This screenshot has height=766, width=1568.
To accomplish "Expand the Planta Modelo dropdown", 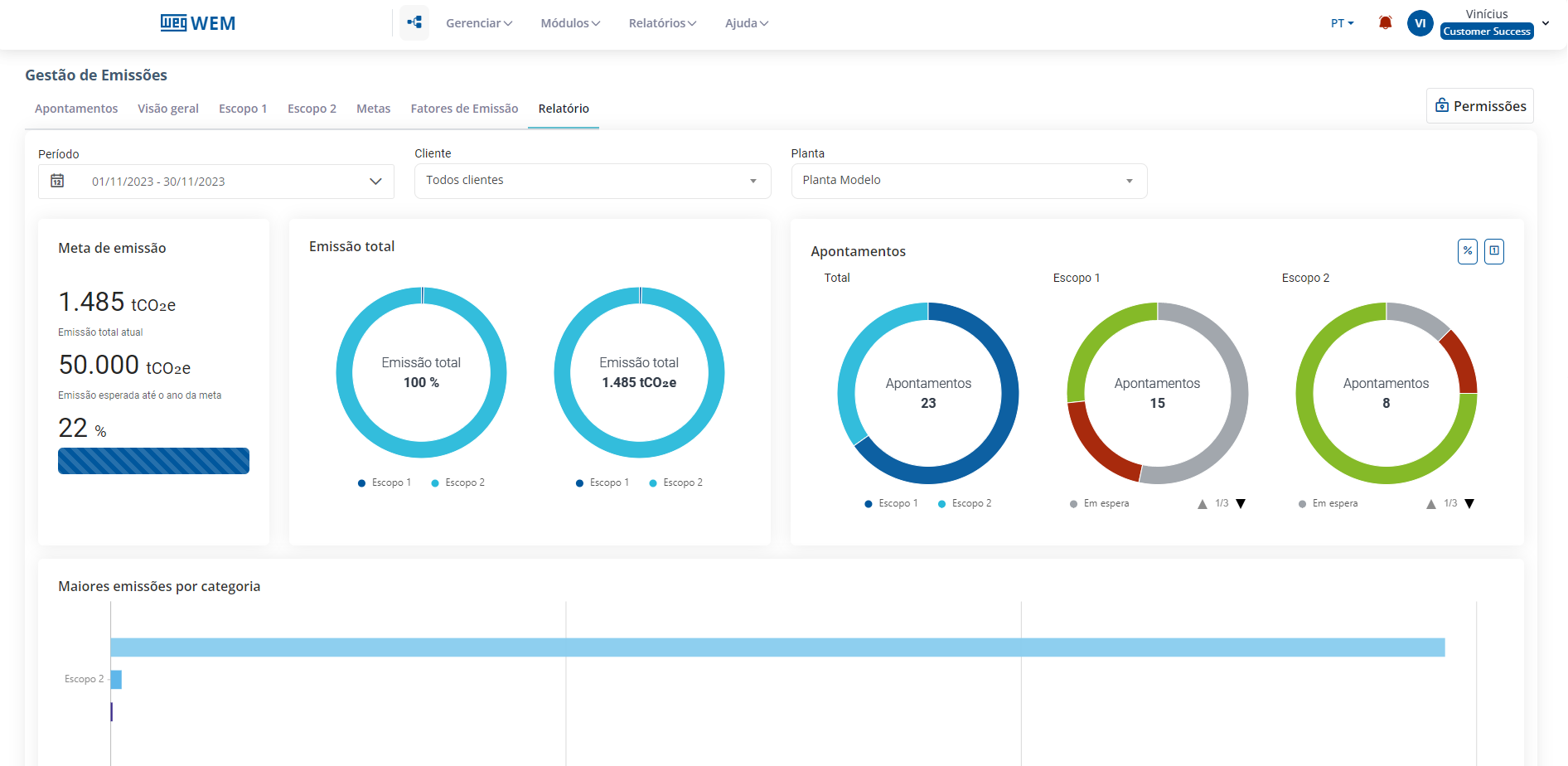I will tap(968, 181).
